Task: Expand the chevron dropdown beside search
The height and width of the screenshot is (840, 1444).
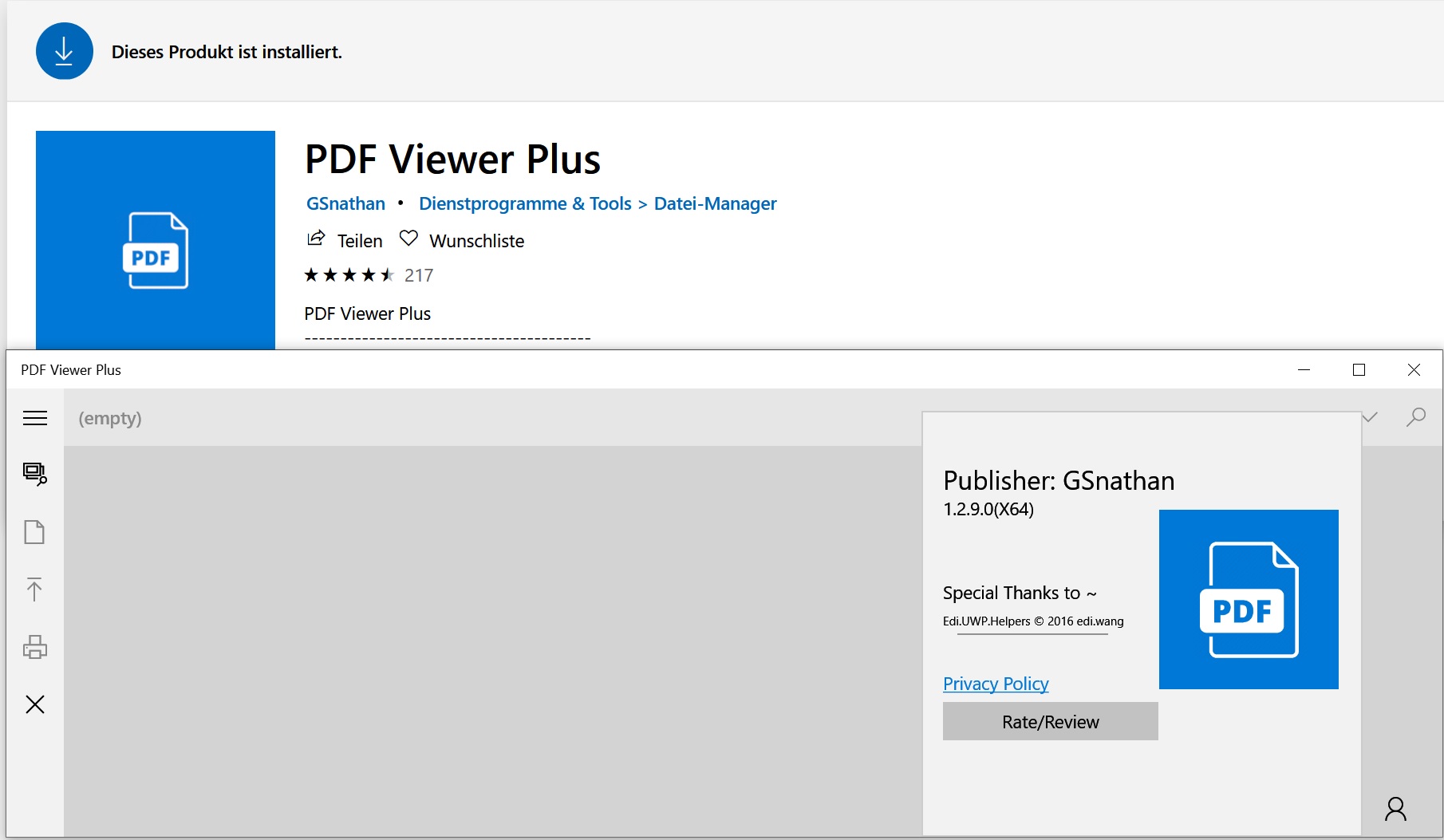Action: pos(1370,417)
